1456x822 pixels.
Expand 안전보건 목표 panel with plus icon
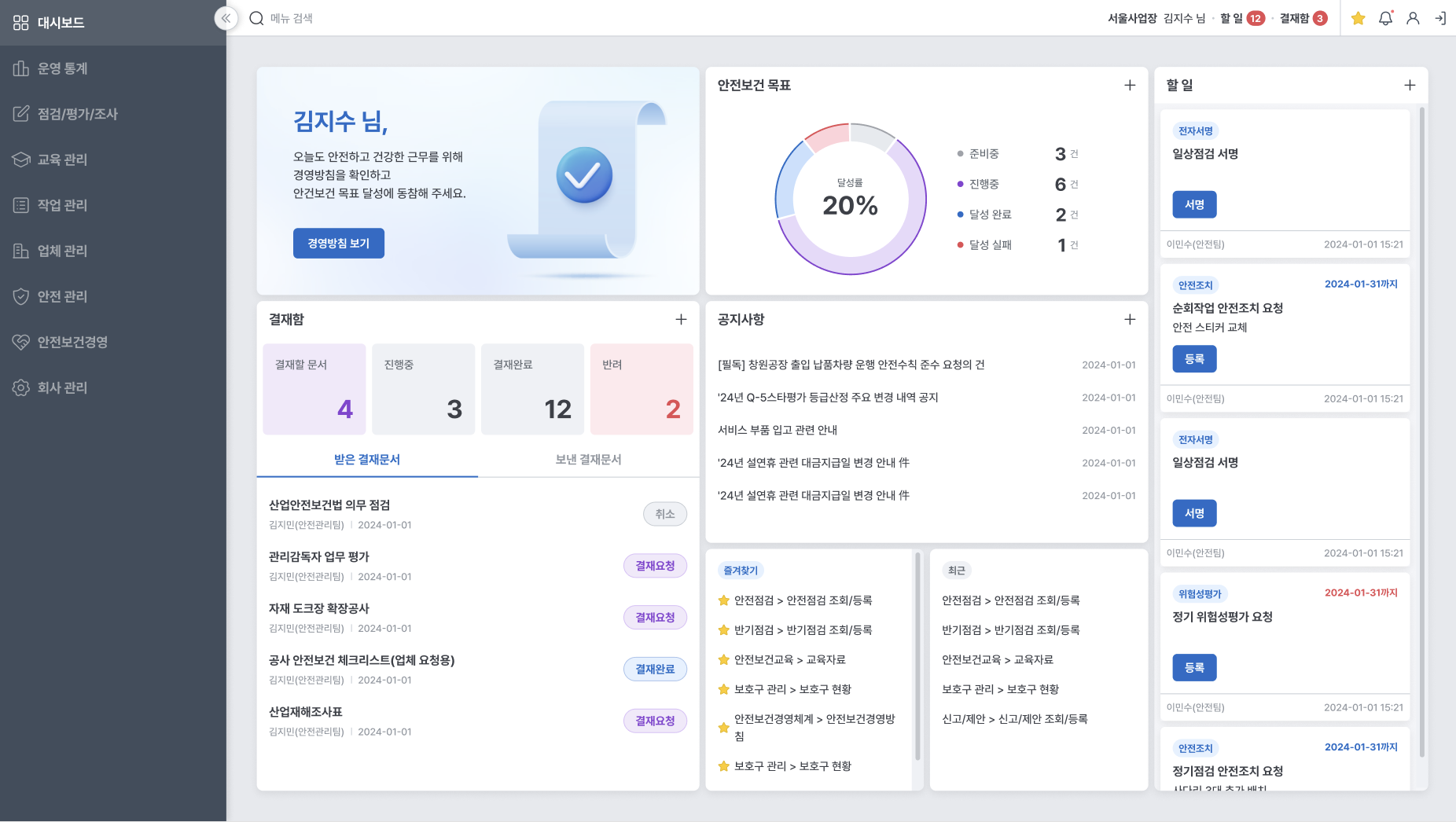(1130, 85)
